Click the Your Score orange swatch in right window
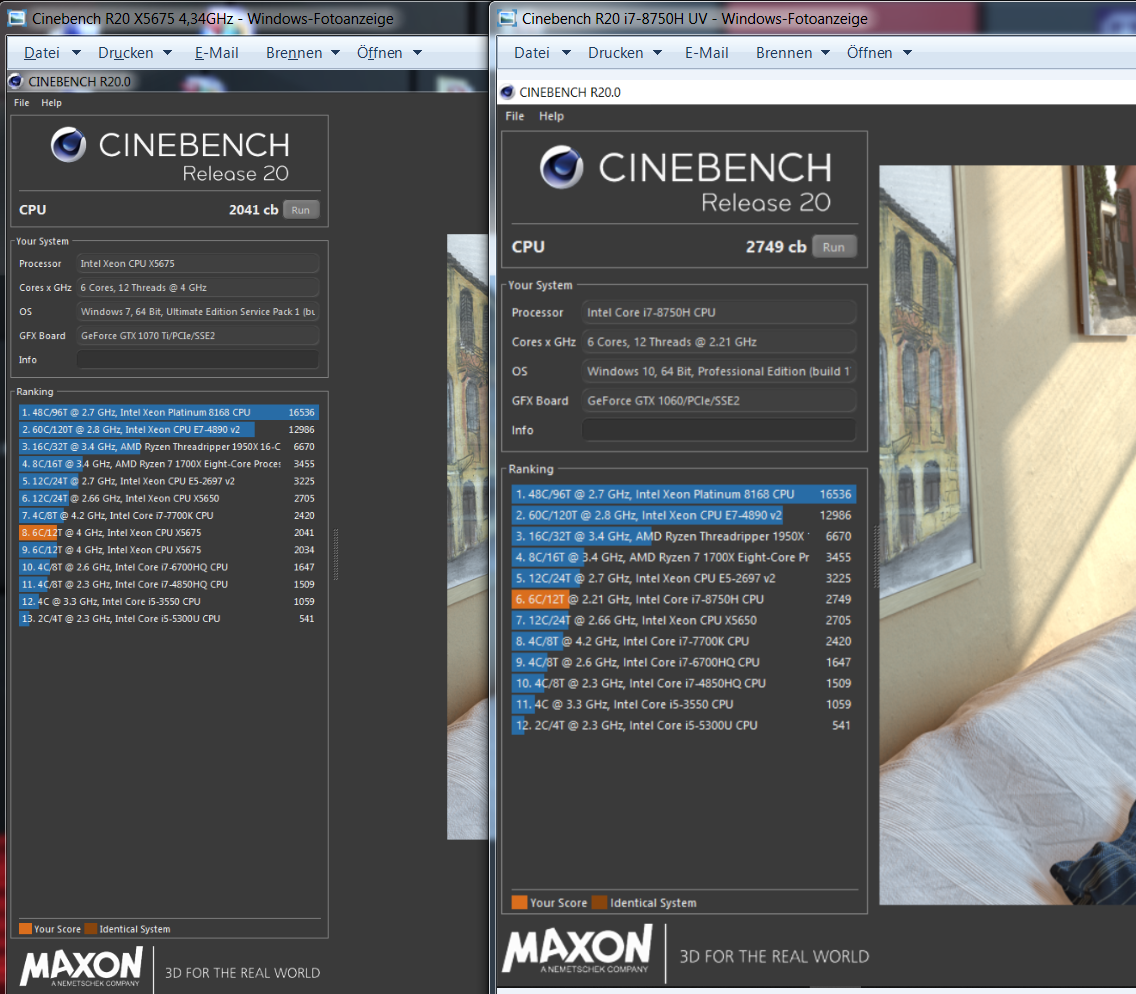The height and width of the screenshot is (994, 1136). tap(519, 903)
